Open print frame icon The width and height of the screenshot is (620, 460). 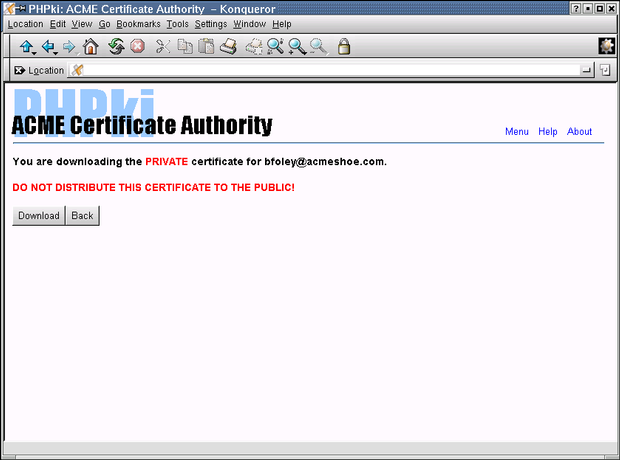click(x=254, y=46)
